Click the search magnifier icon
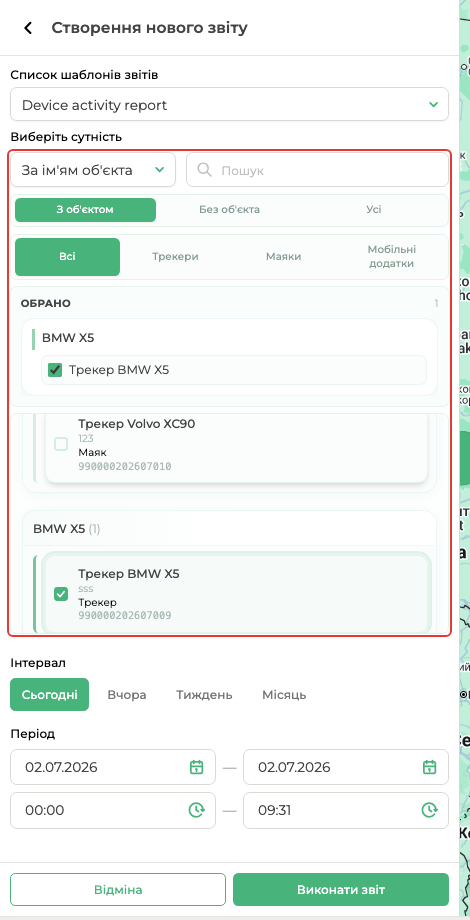This screenshot has width=470, height=920. pos(204,170)
